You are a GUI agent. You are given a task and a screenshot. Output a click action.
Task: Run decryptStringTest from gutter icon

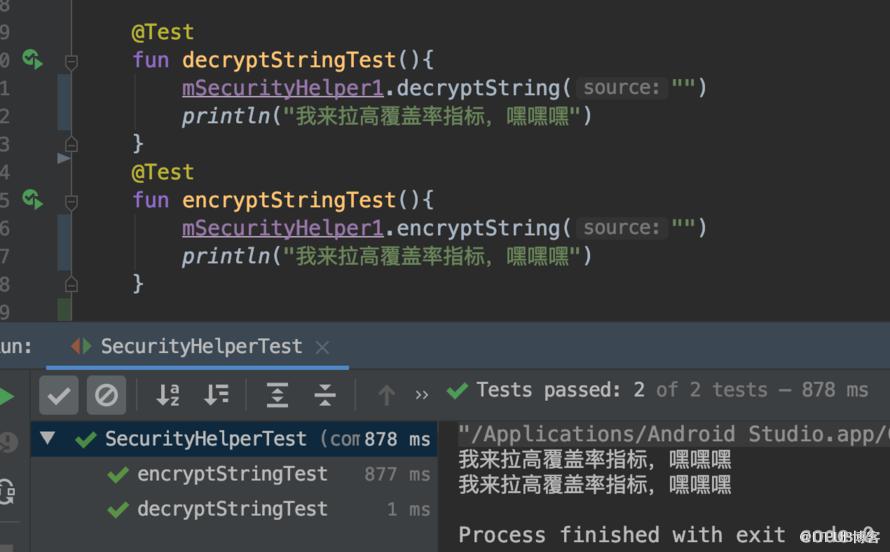click(32, 59)
